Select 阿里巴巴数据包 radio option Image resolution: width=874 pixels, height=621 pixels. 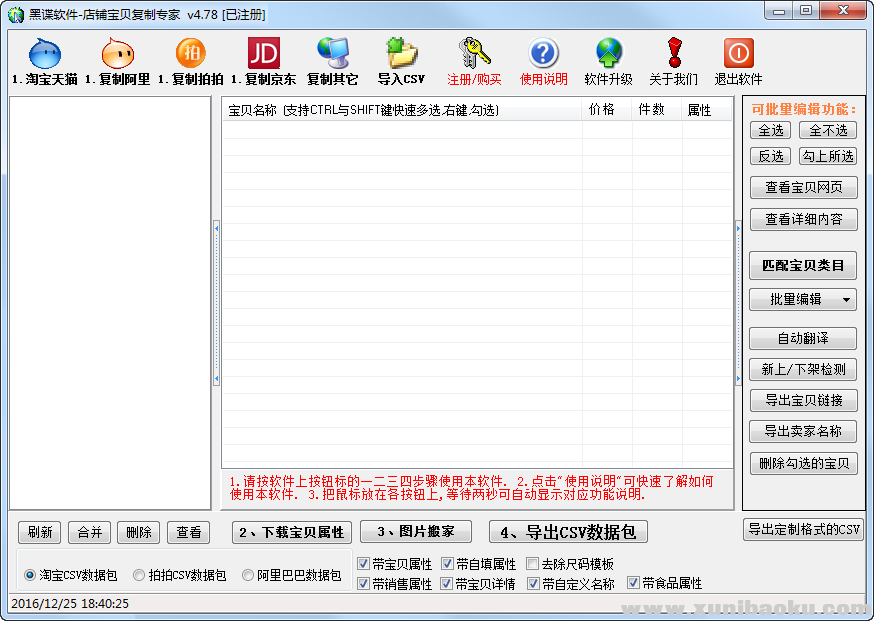(x=249, y=576)
